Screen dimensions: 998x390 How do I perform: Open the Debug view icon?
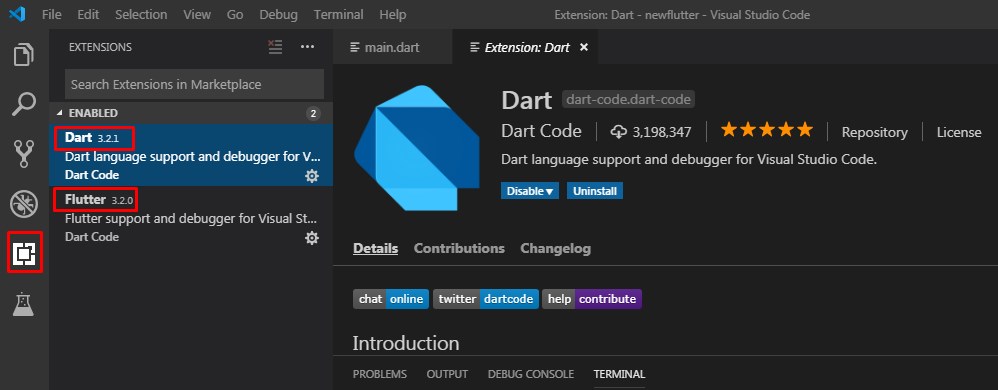pyautogui.click(x=24, y=204)
